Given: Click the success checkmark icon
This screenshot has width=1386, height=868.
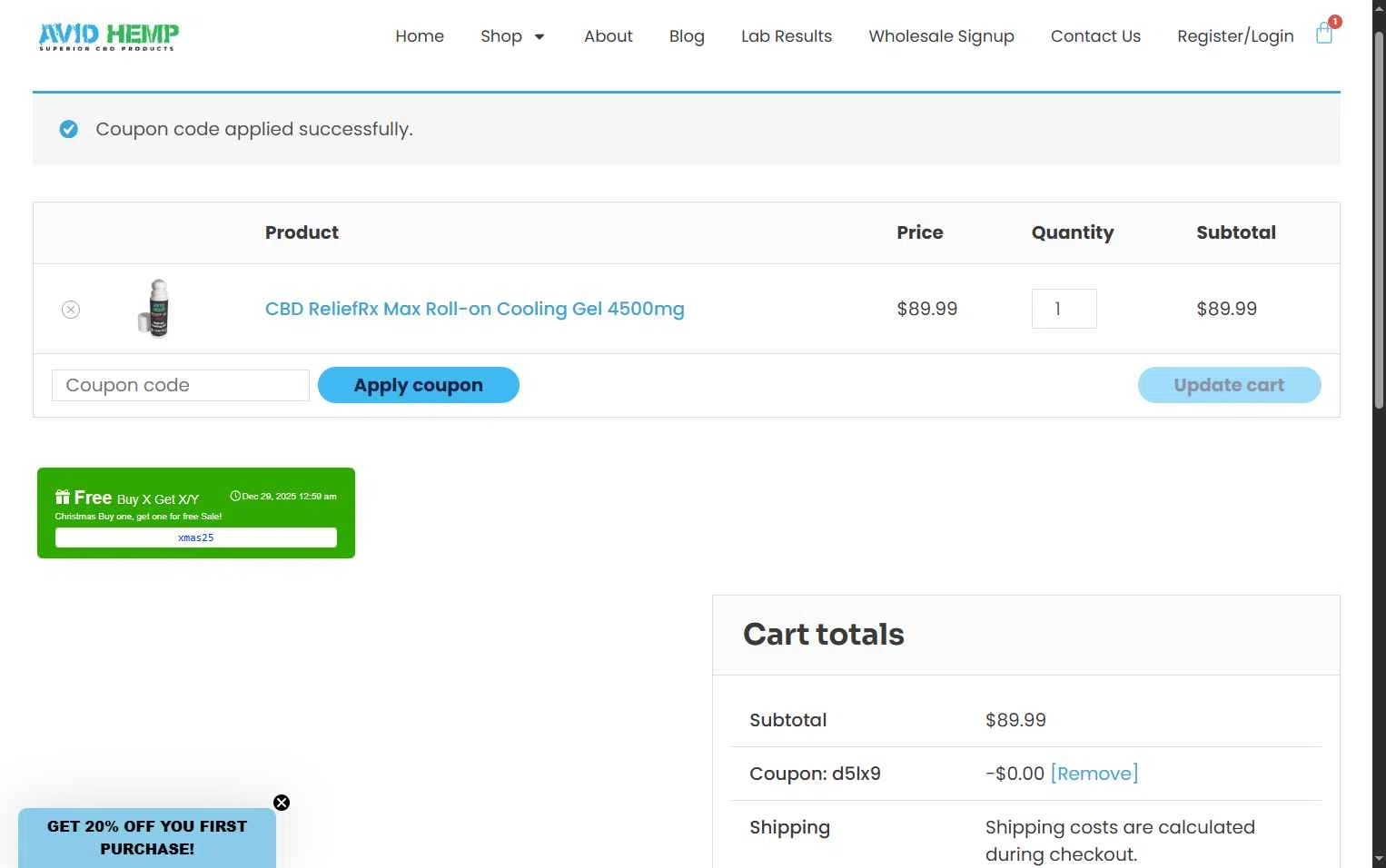Looking at the screenshot, I should click(69, 129).
